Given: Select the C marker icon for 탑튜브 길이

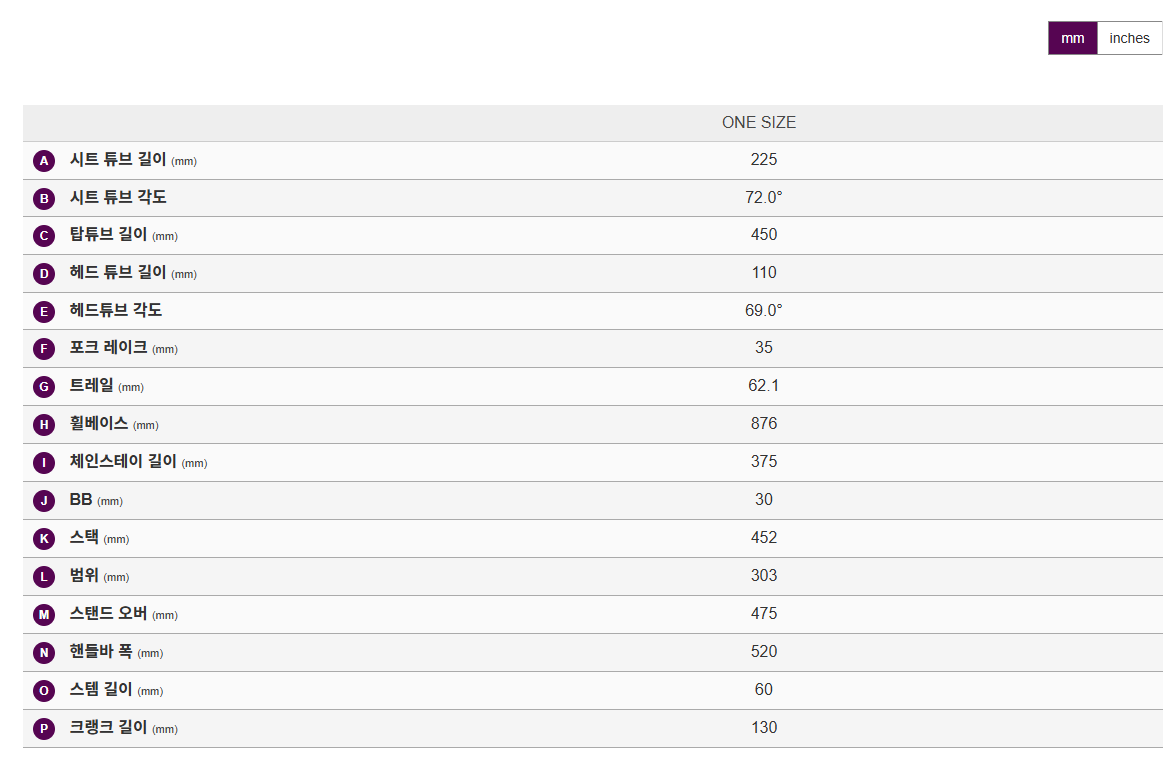Looking at the screenshot, I should point(44,236).
